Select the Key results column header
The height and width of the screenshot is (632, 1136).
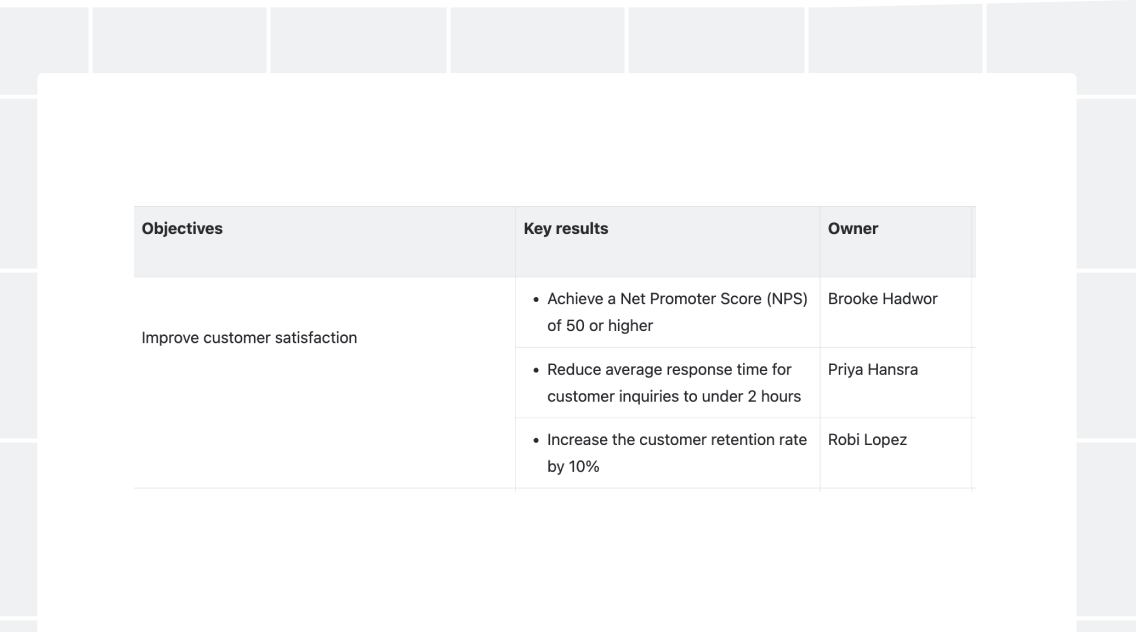(x=667, y=241)
